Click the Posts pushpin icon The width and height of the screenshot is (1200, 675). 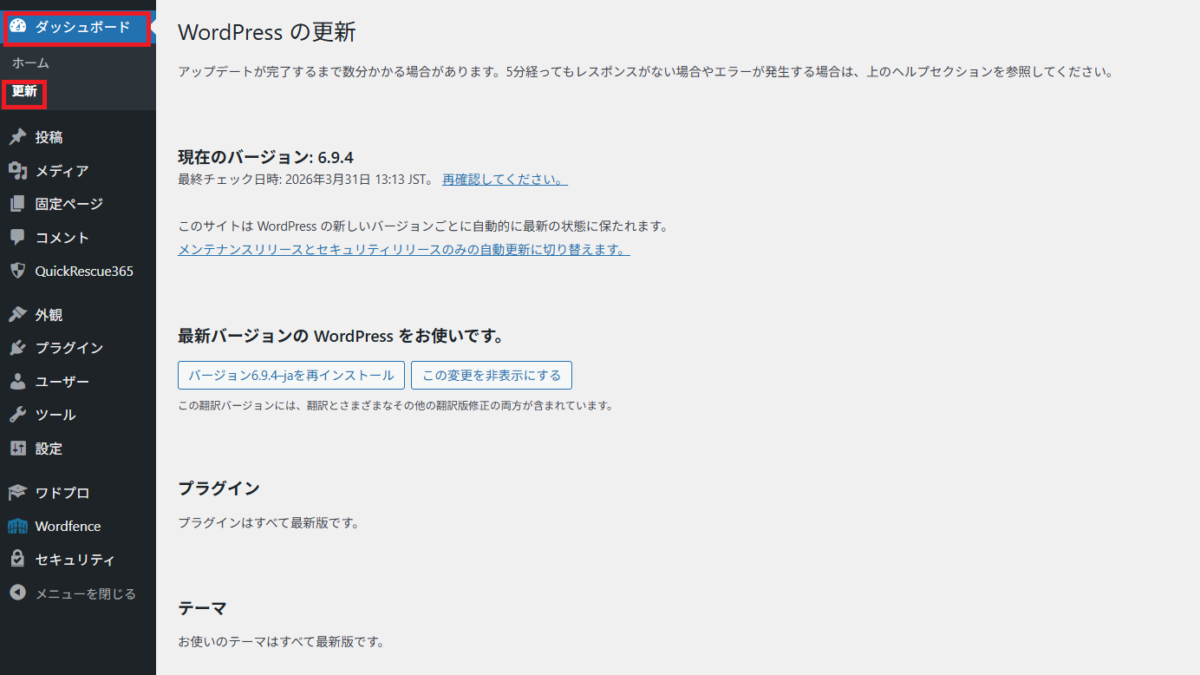[x=17, y=137]
